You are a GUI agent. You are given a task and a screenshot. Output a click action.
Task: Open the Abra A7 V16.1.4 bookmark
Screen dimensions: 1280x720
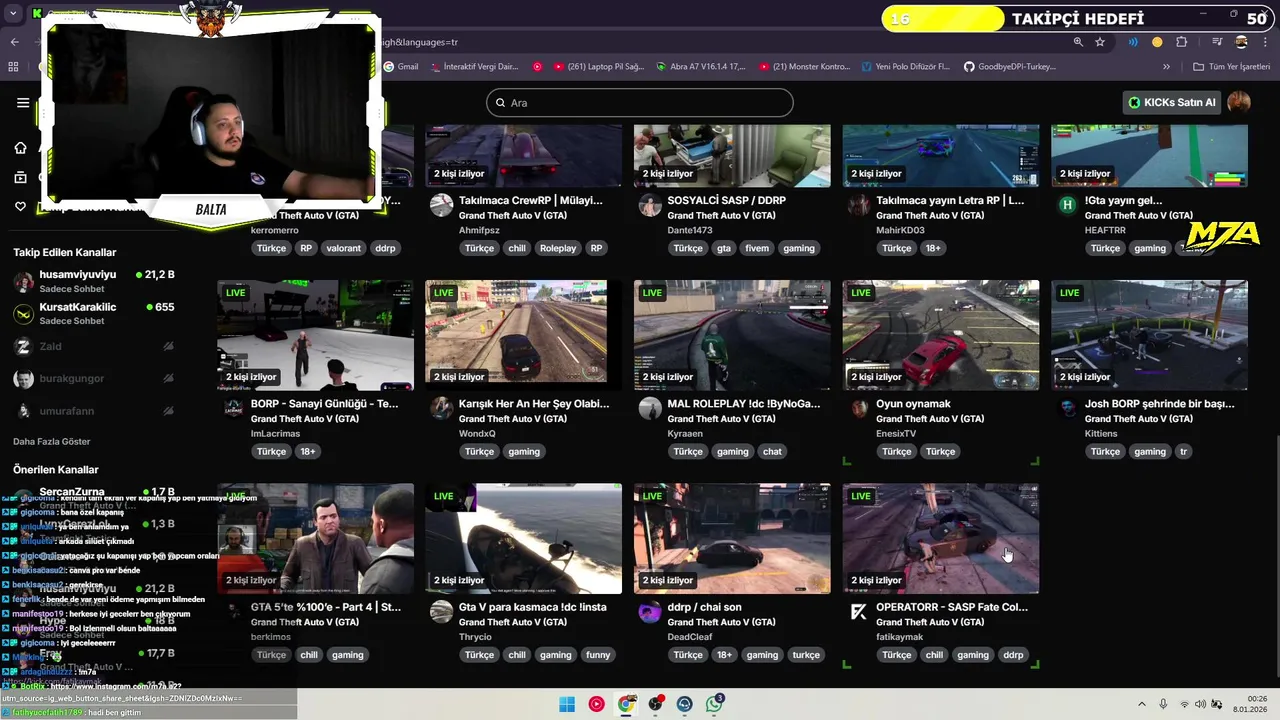pyautogui.click(x=701, y=67)
